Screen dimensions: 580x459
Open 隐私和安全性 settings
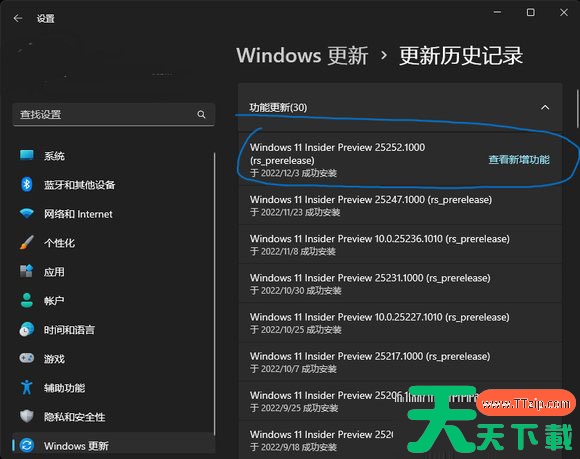click(114, 417)
